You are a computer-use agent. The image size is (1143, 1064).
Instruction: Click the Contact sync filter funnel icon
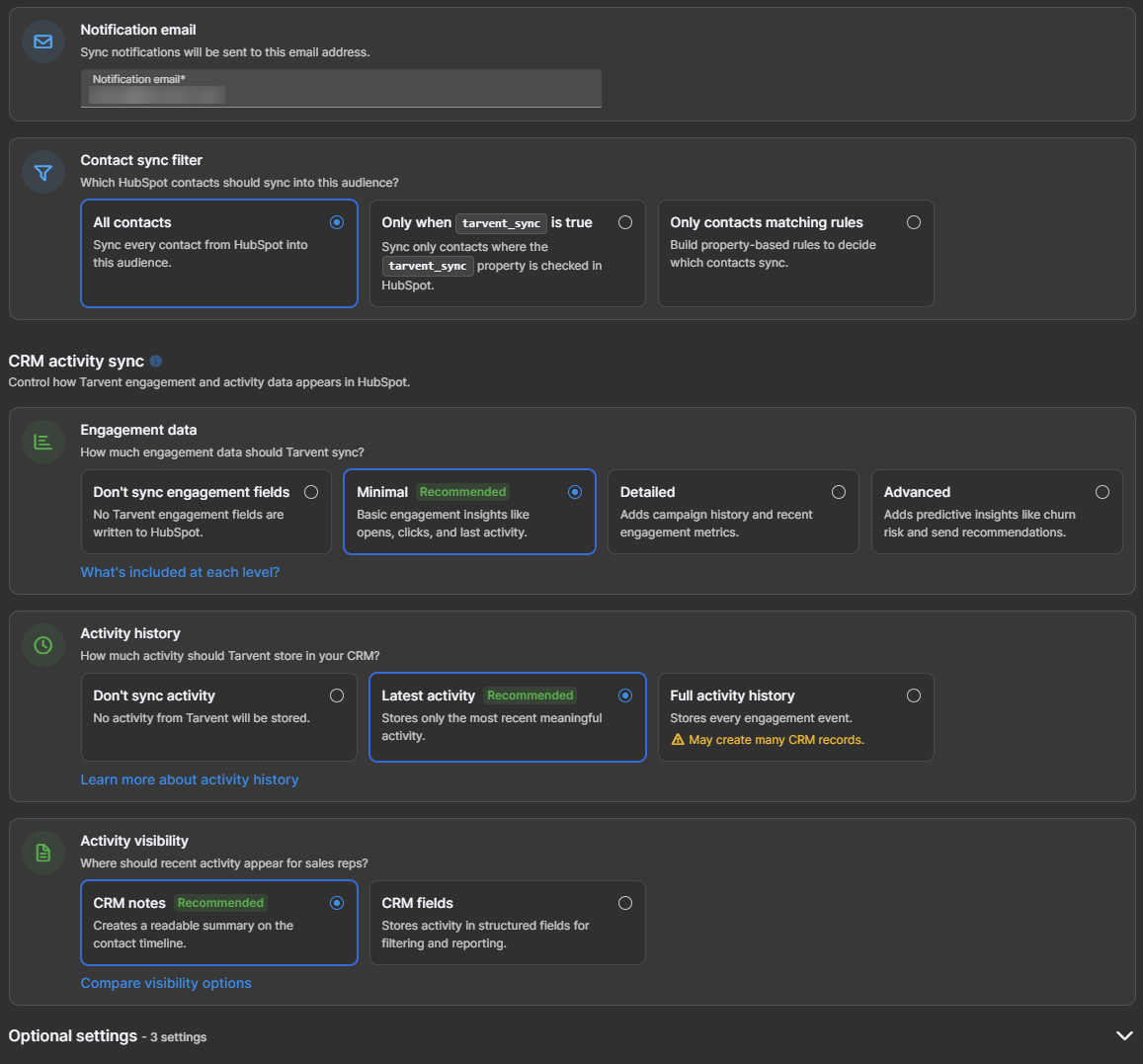point(43,172)
